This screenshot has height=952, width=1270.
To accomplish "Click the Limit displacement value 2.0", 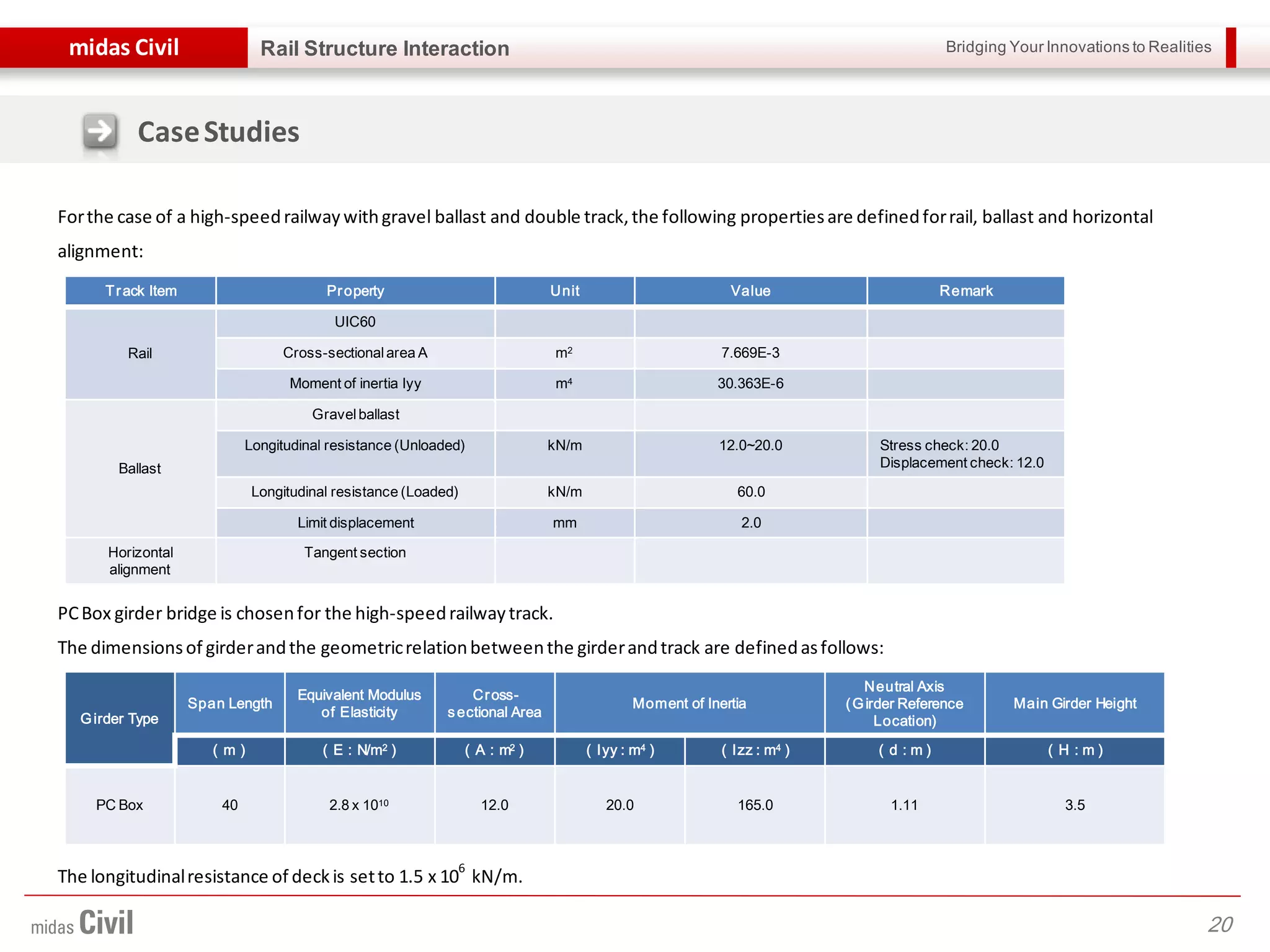I will pyautogui.click(x=750, y=522).
